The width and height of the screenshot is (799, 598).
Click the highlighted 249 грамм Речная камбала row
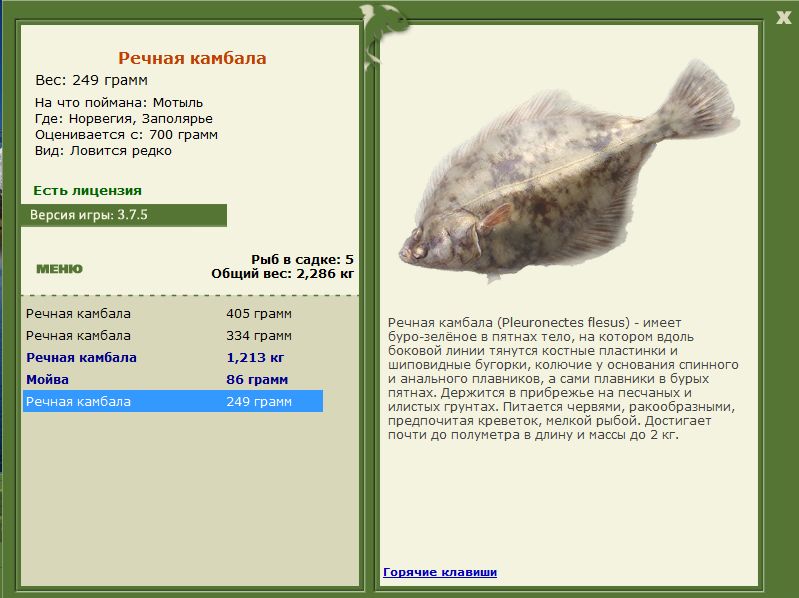pyautogui.click(x=173, y=401)
